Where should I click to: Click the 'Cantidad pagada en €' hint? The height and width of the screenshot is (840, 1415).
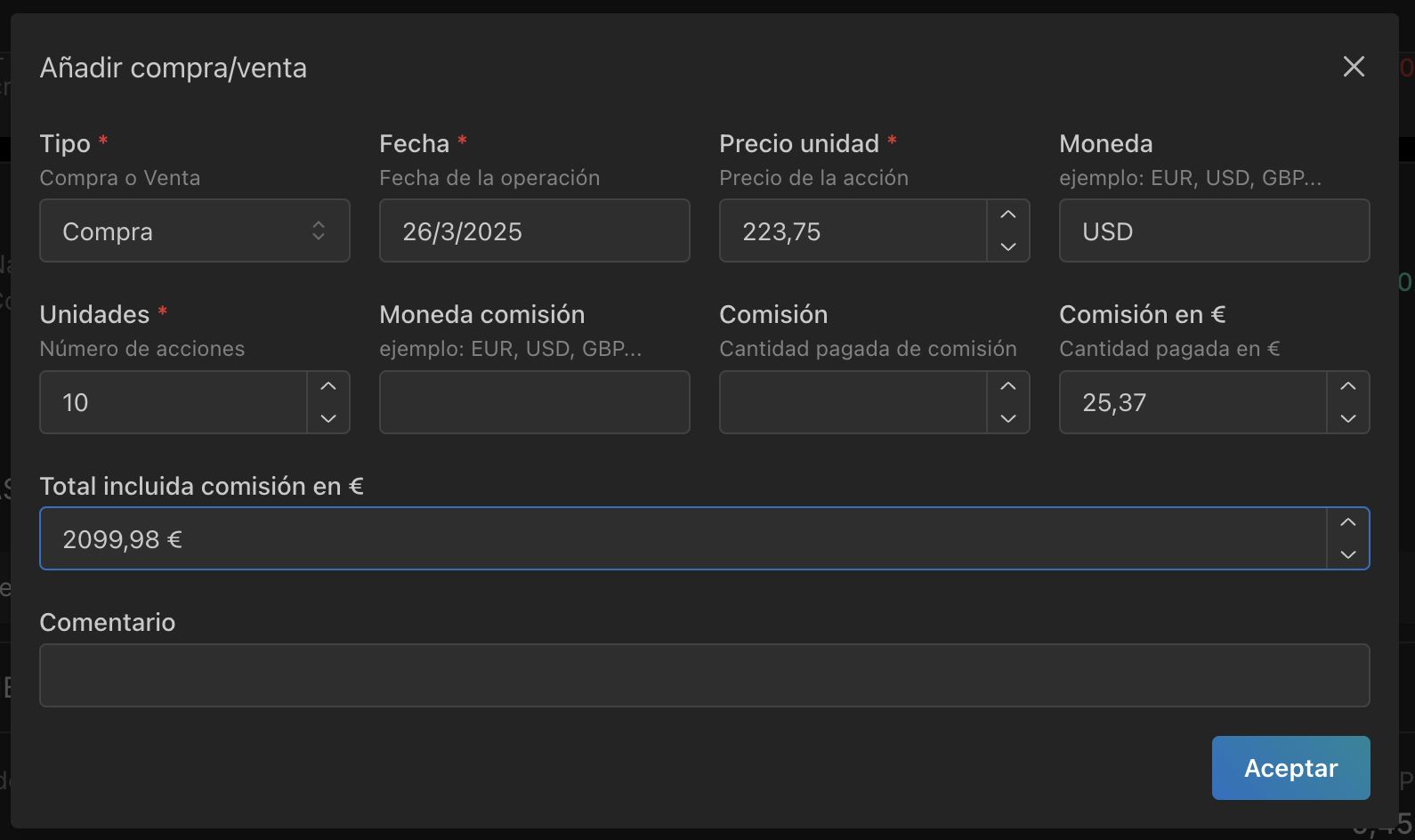(1169, 349)
